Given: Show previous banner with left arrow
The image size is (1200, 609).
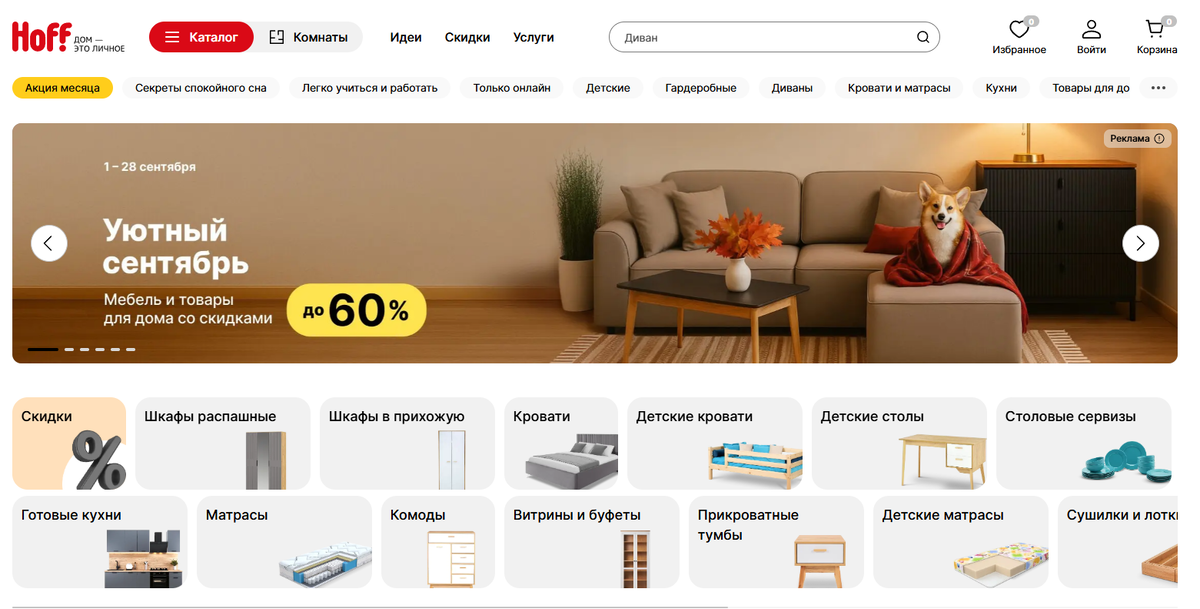Looking at the screenshot, I should click(49, 243).
